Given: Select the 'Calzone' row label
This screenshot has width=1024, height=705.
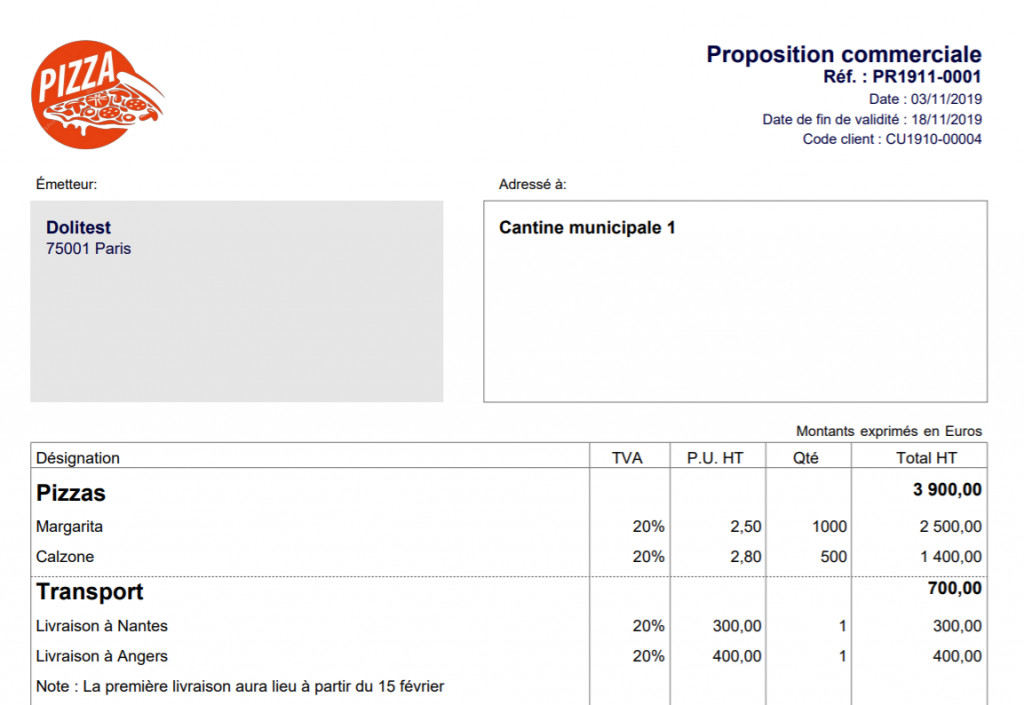Looking at the screenshot, I should [65, 557].
